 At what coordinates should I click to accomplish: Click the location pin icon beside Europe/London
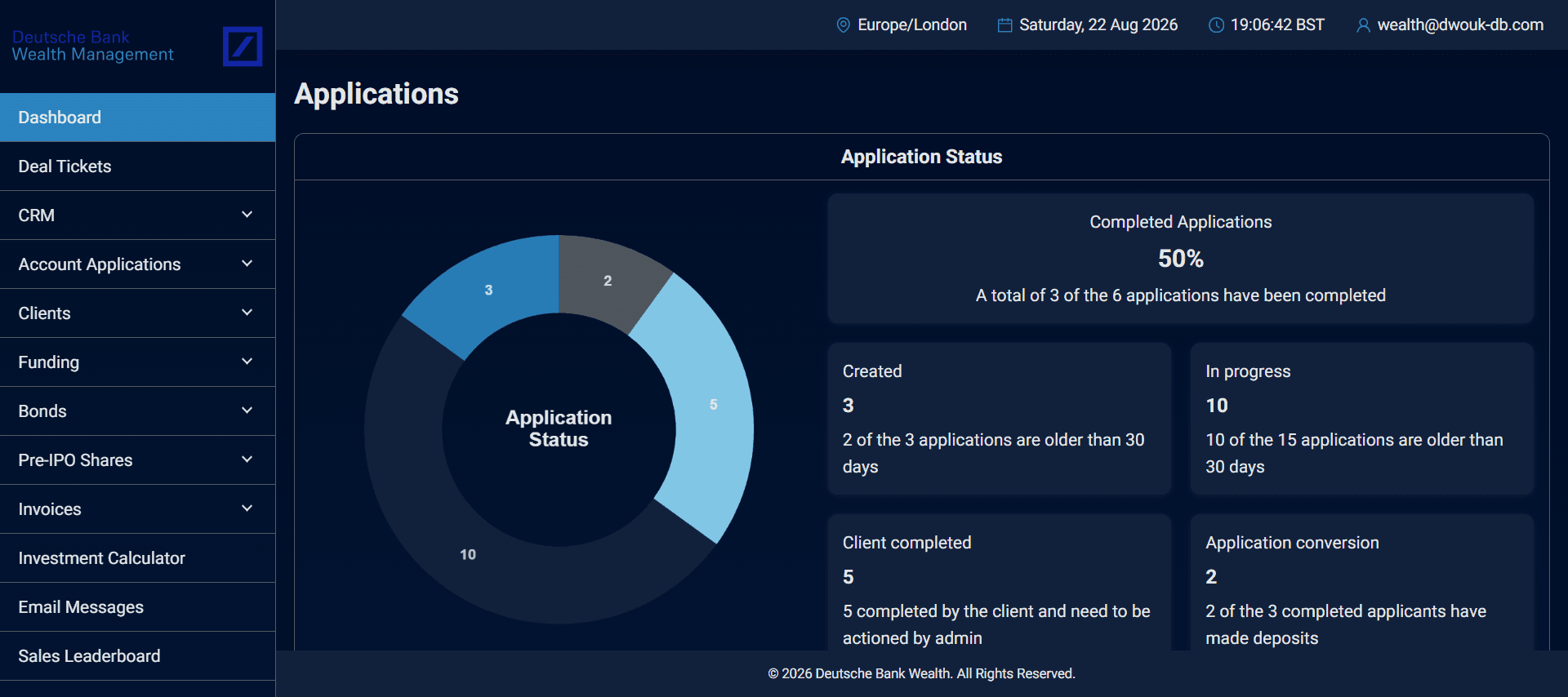(x=844, y=25)
